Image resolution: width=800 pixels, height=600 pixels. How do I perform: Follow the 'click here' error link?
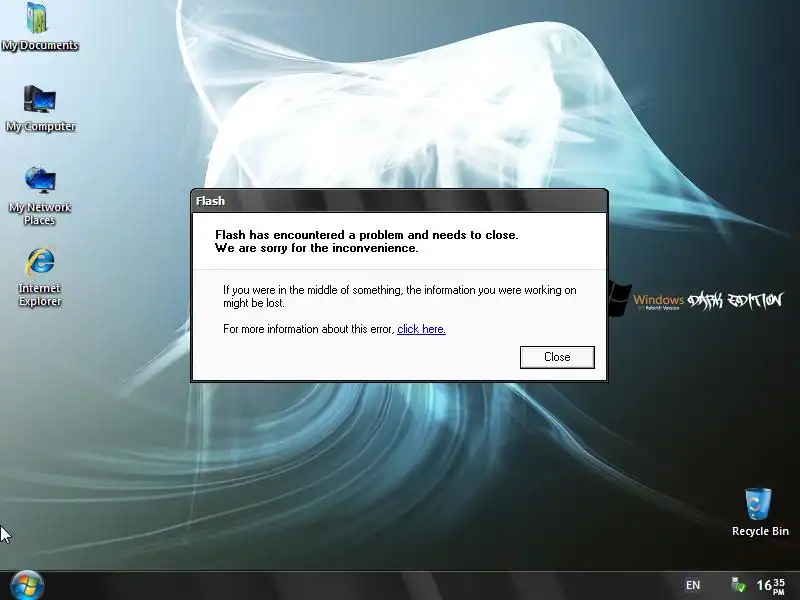click(x=421, y=329)
